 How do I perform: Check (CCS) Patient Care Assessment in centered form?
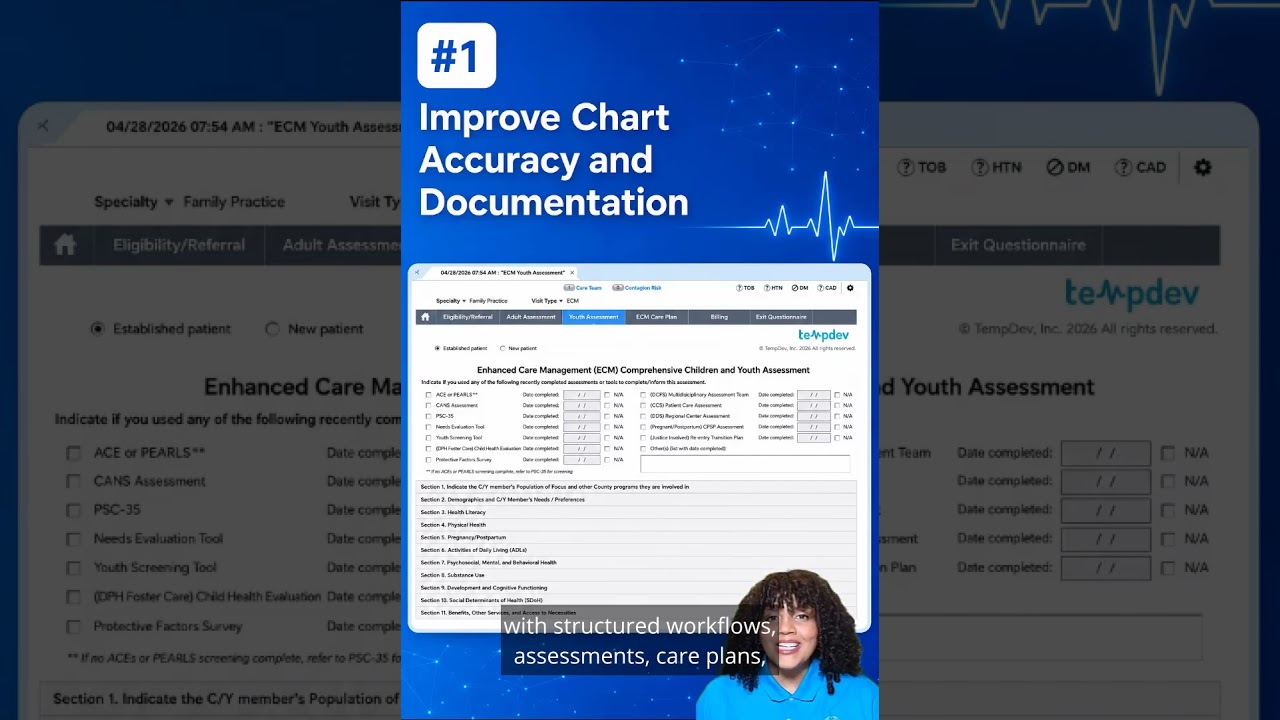pyautogui.click(x=642, y=406)
